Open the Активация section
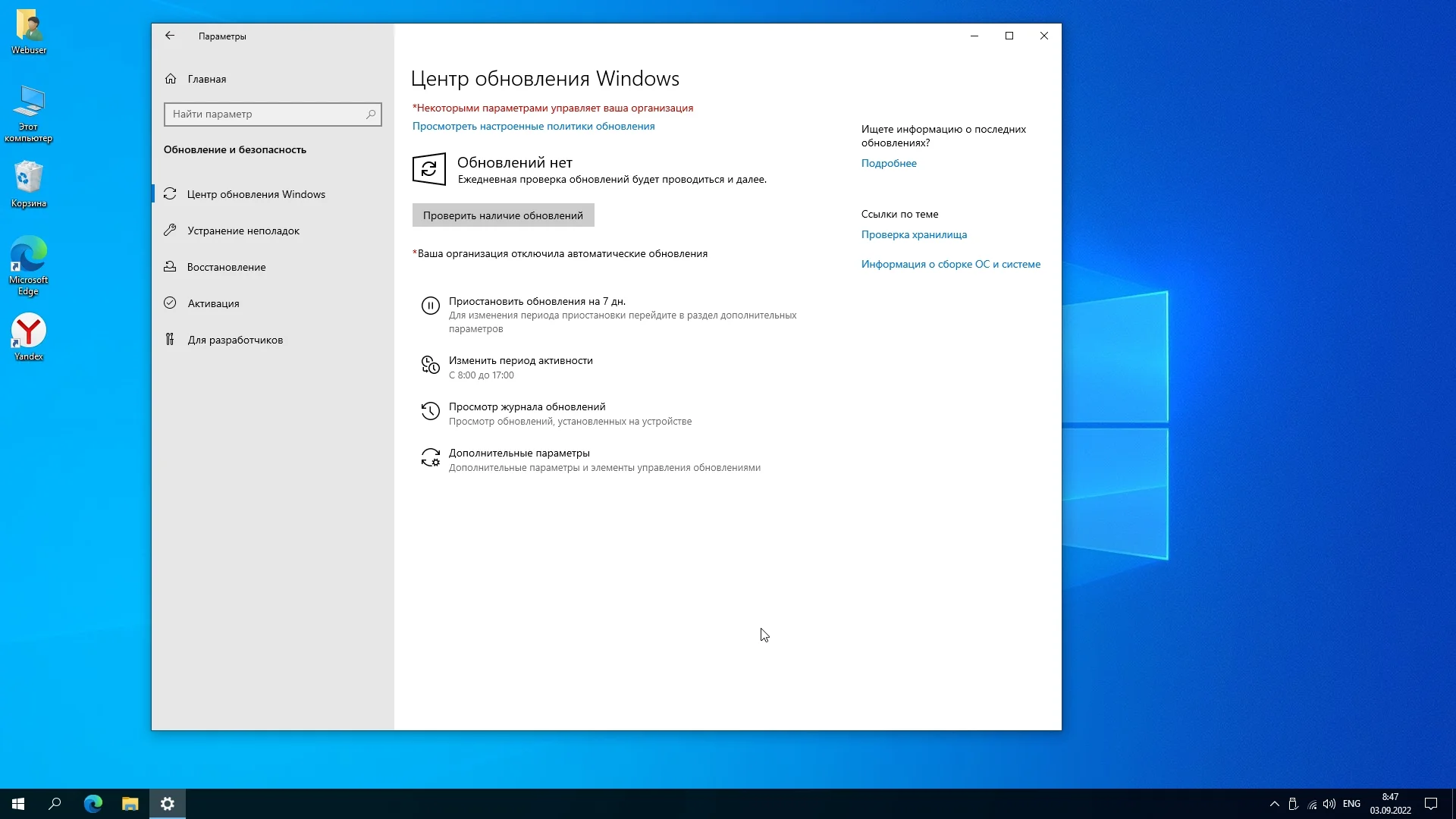Image resolution: width=1456 pixels, height=819 pixels. [x=213, y=303]
